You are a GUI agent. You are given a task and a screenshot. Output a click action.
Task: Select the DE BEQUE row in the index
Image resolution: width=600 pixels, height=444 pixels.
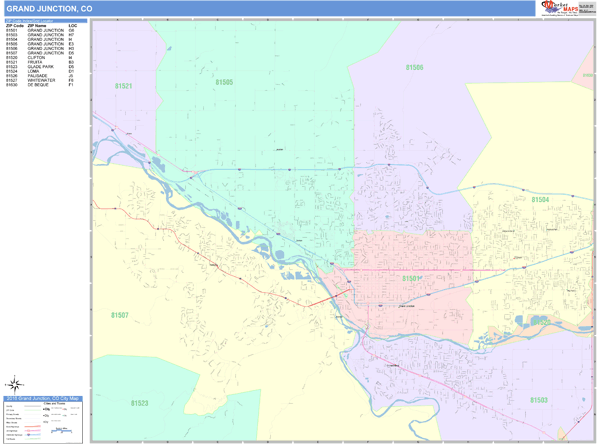click(40, 85)
